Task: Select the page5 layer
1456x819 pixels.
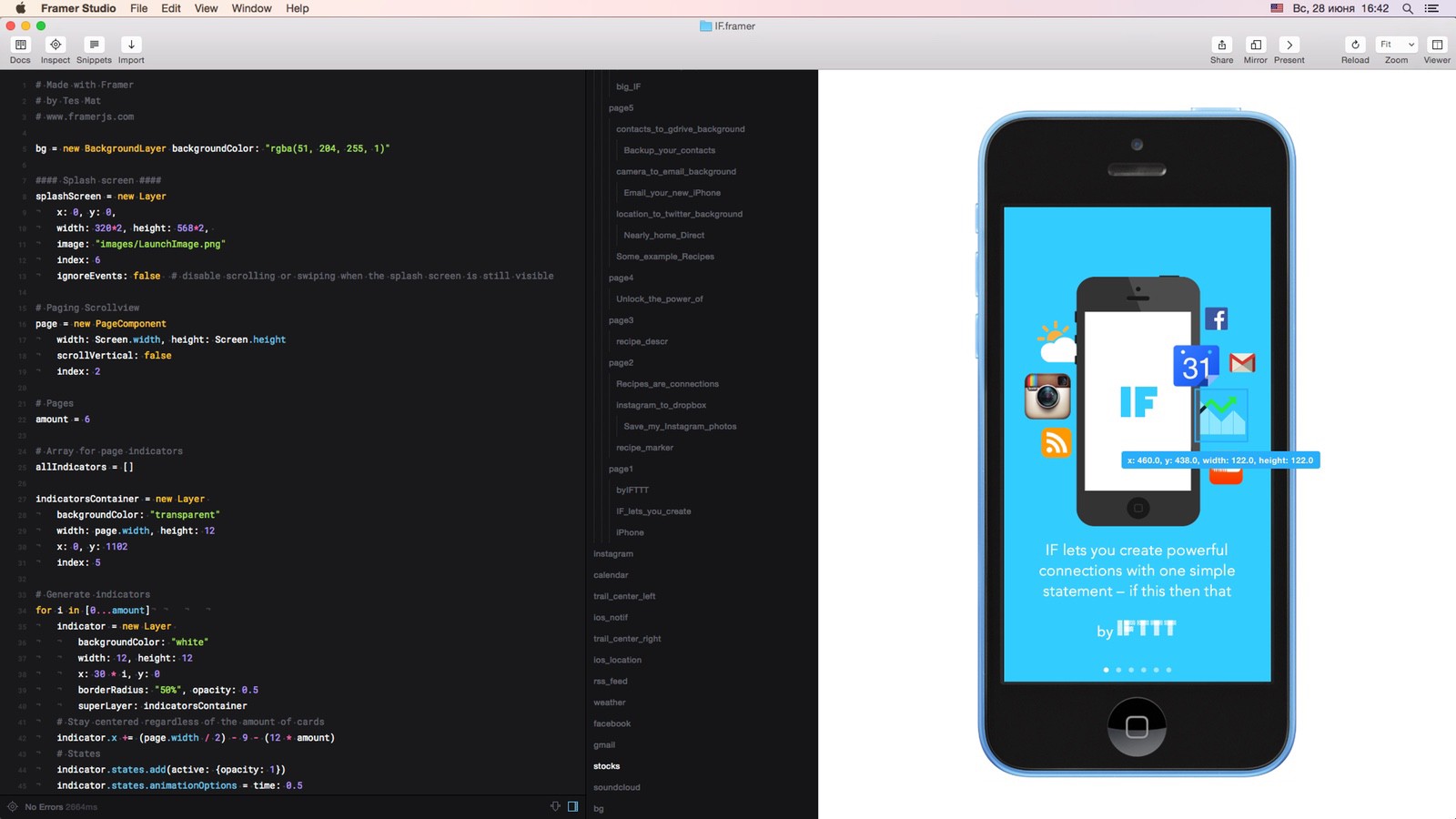Action: (x=621, y=108)
